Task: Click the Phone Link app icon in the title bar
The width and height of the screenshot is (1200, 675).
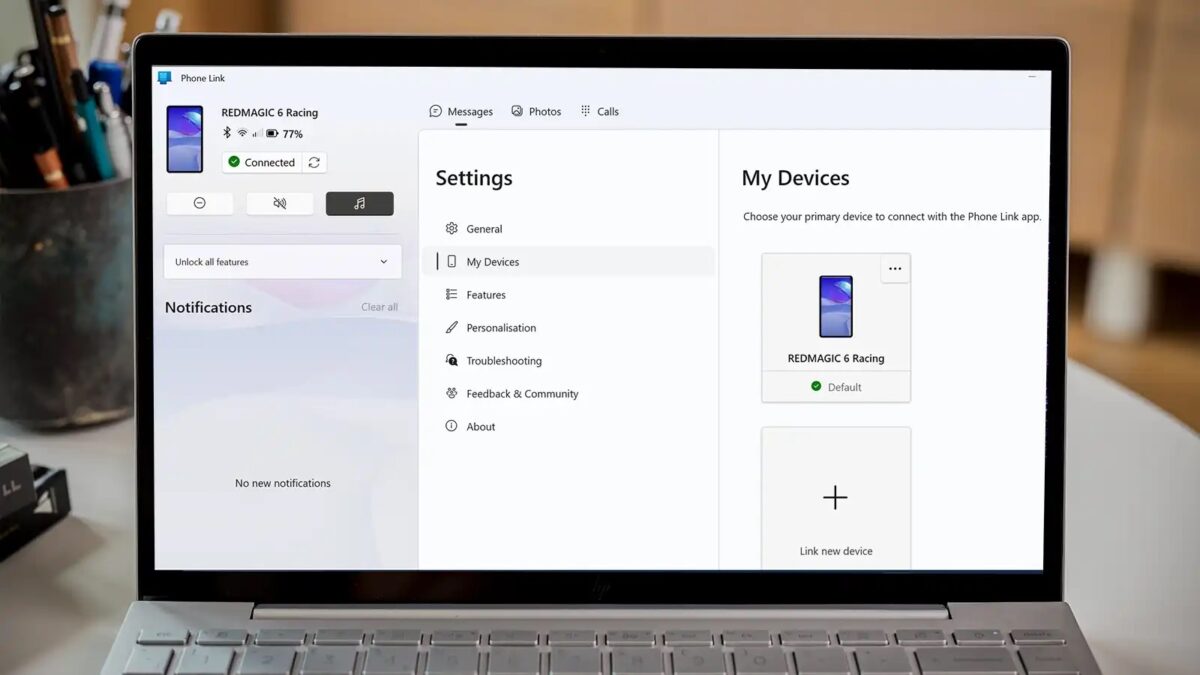Action: 165,78
